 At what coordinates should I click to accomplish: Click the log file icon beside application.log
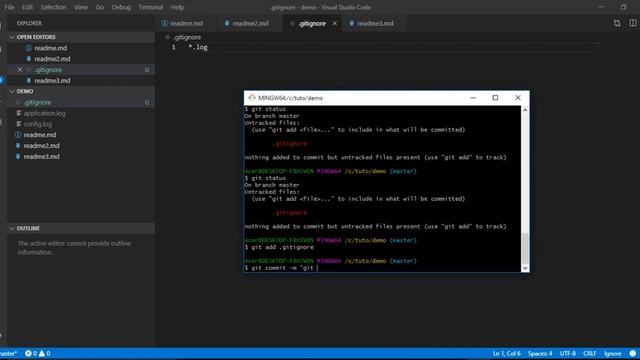pyautogui.click(x=18, y=113)
